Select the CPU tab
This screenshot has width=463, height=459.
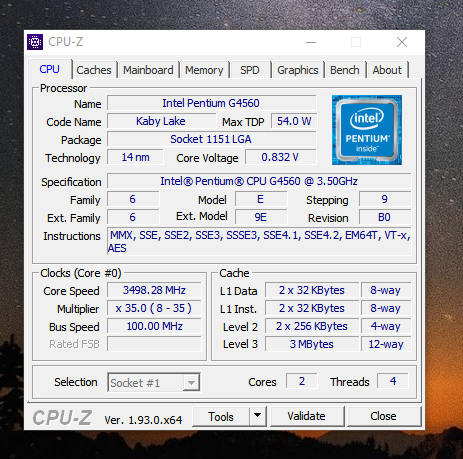(x=49, y=69)
